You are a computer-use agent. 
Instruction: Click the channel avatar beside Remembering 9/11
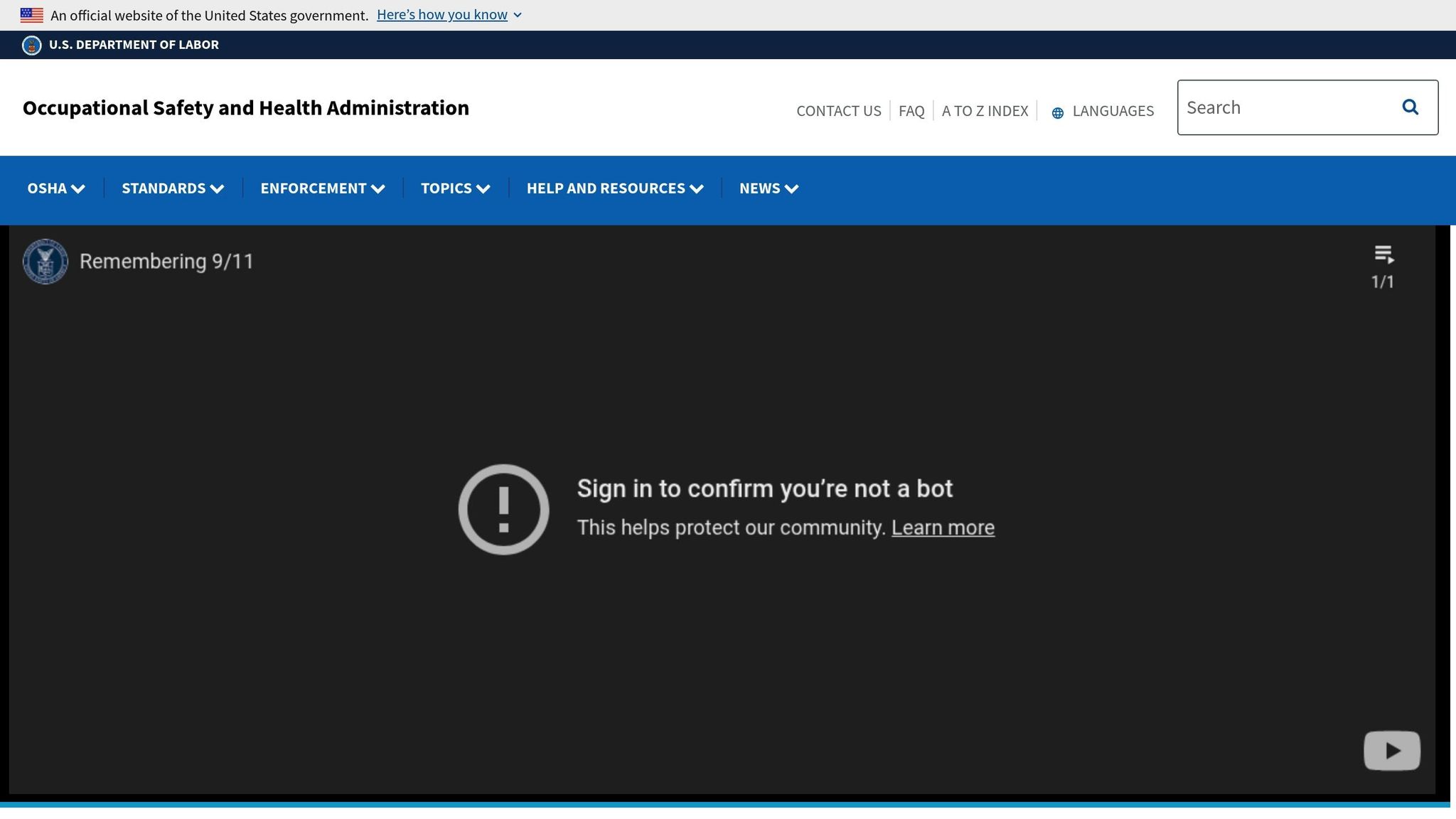(x=45, y=262)
